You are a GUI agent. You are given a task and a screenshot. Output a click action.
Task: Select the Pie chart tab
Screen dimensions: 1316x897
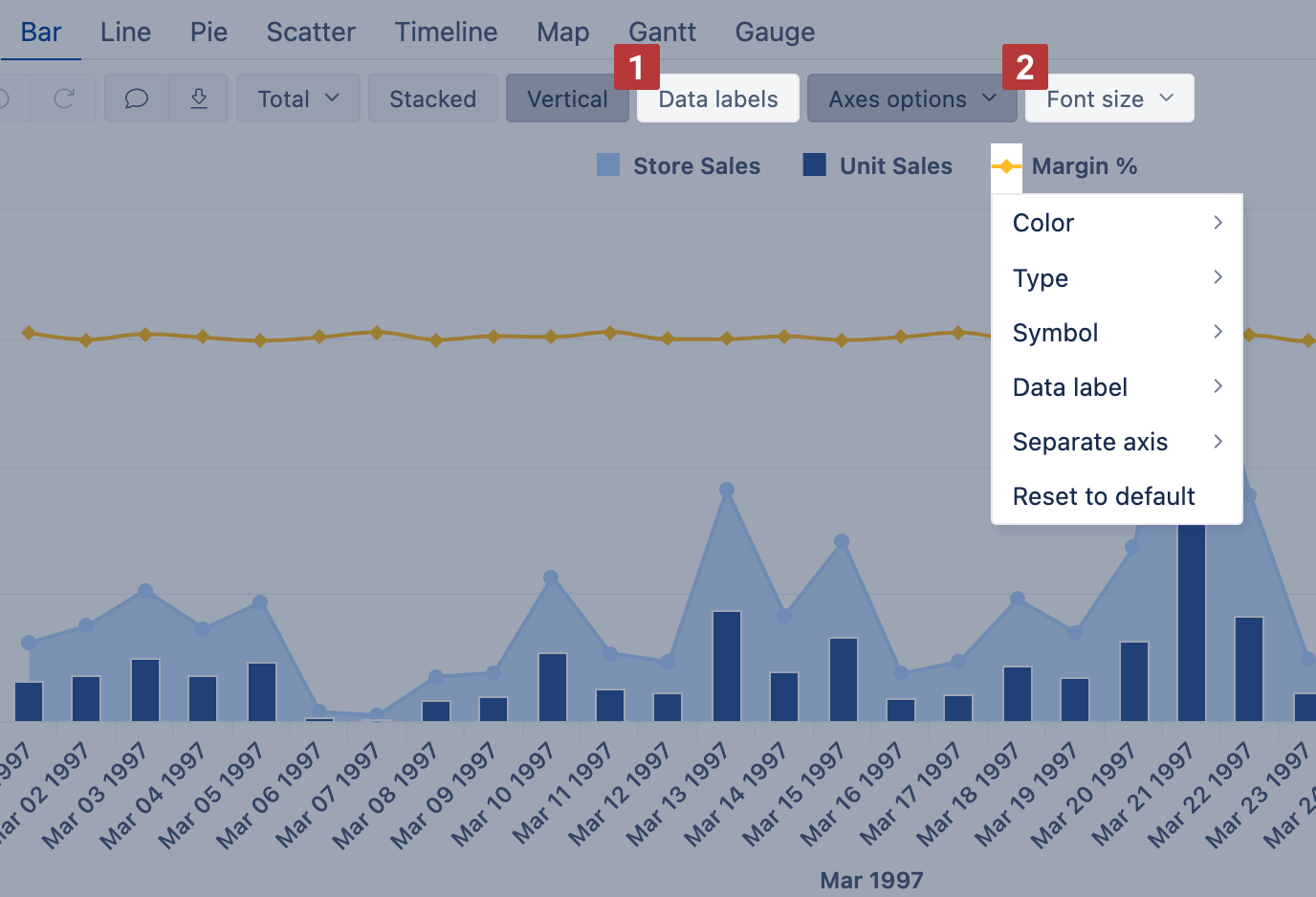tap(208, 32)
